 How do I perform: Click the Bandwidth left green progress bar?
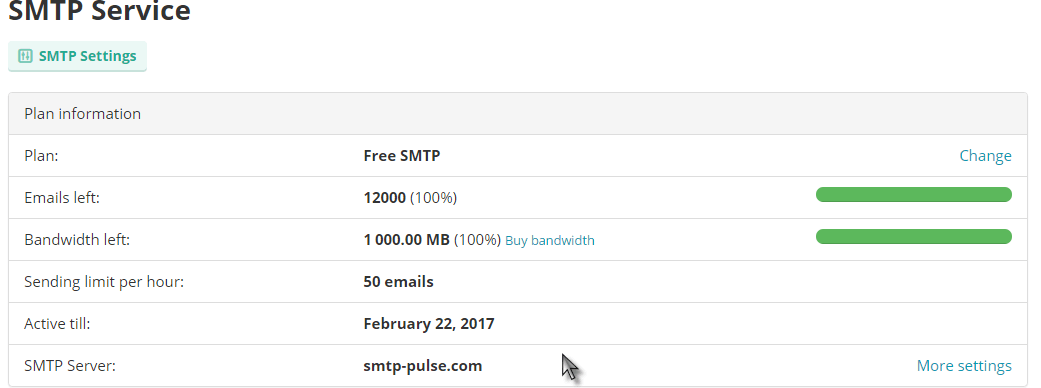tap(914, 237)
